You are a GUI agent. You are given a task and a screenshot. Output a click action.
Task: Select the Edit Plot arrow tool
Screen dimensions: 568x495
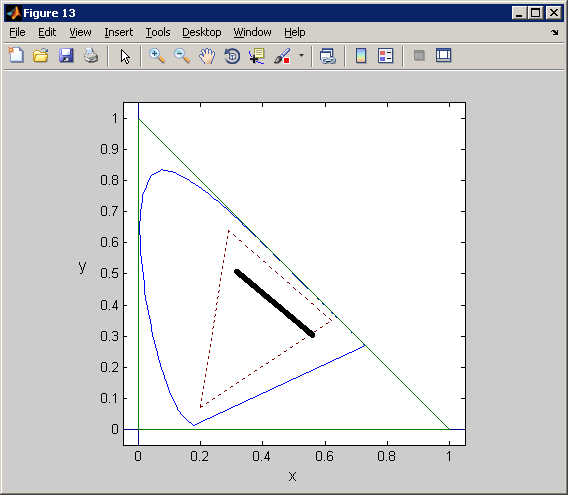(x=125, y=57)
